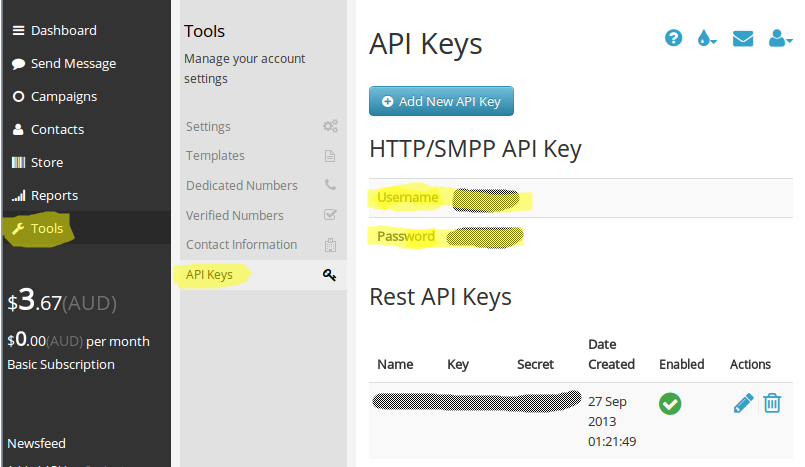Click the help question mark icon

click(674, 38)
